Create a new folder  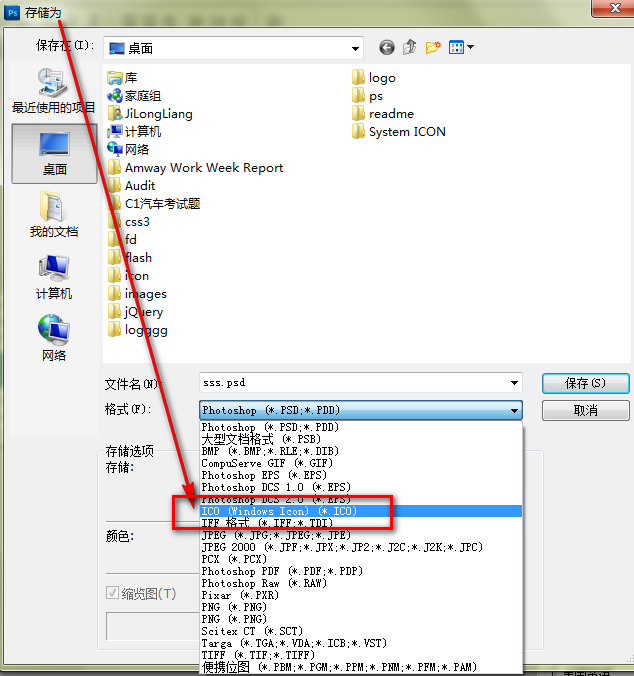click(x=433, y=47)
